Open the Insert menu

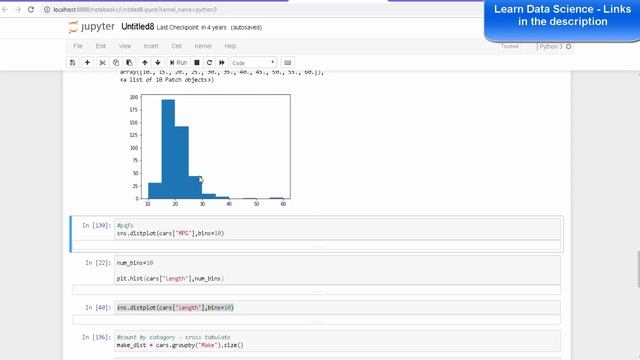tap(151, 46)
